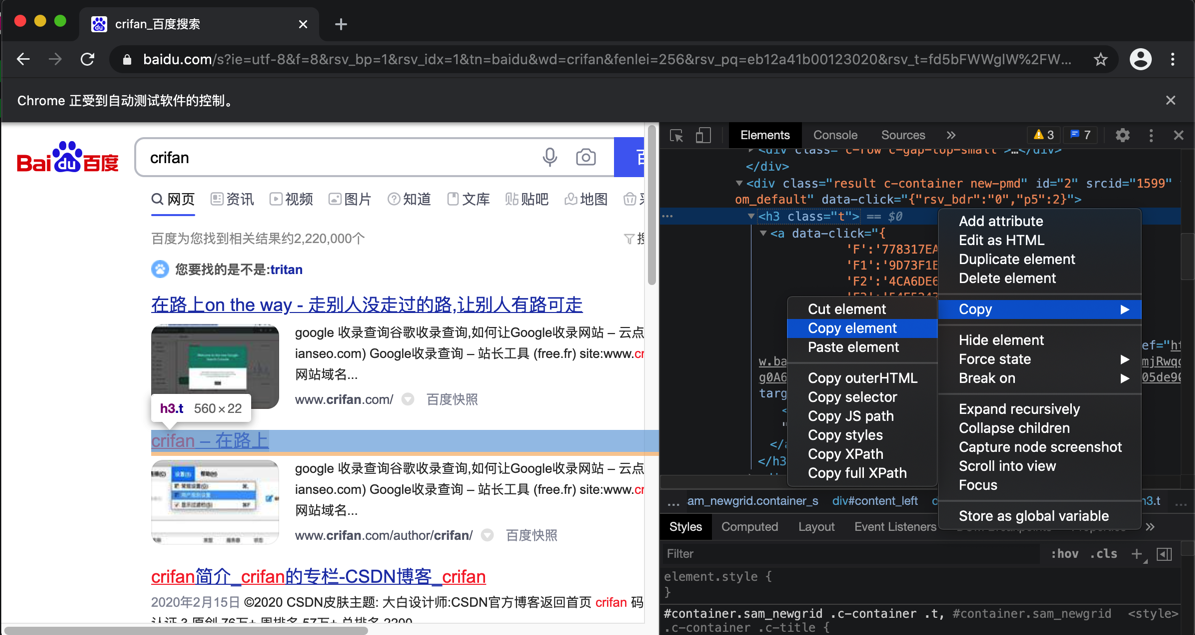The width and height of the screenshot is (1195, 635).
Task: Select Copy outerHTML option
Action: [862, 378]
